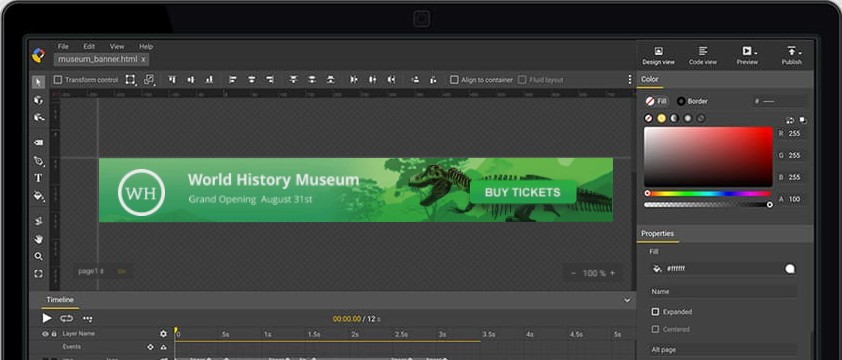Screen dimensions: 842x360
Task: Select the Paint bucket tool
Action: pos(38,196)
